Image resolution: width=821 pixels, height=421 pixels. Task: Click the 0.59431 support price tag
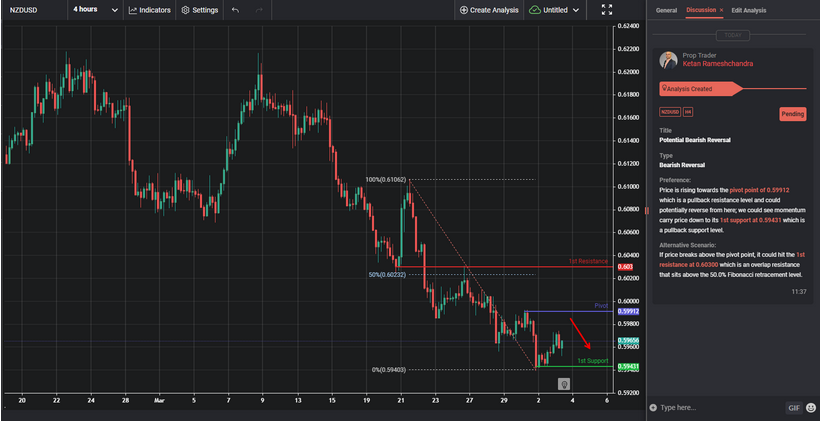click(x=628, y=366)
